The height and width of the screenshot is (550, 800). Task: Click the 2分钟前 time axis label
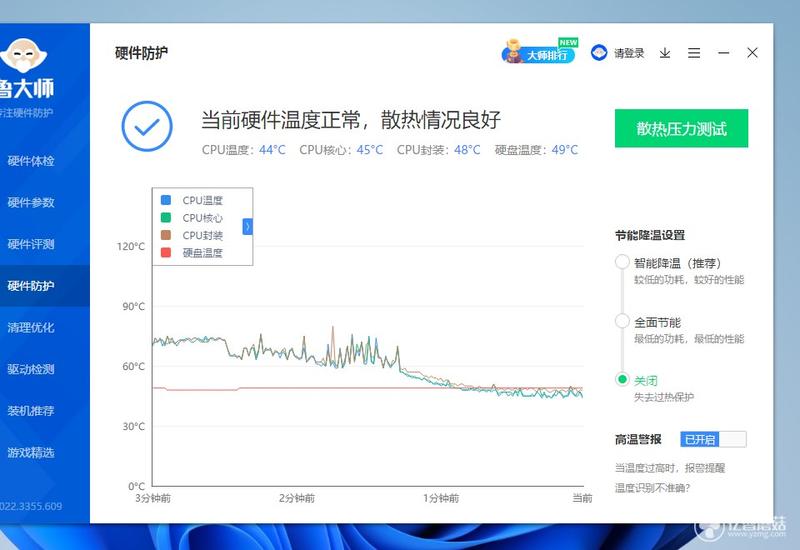[x=296, y=498]
